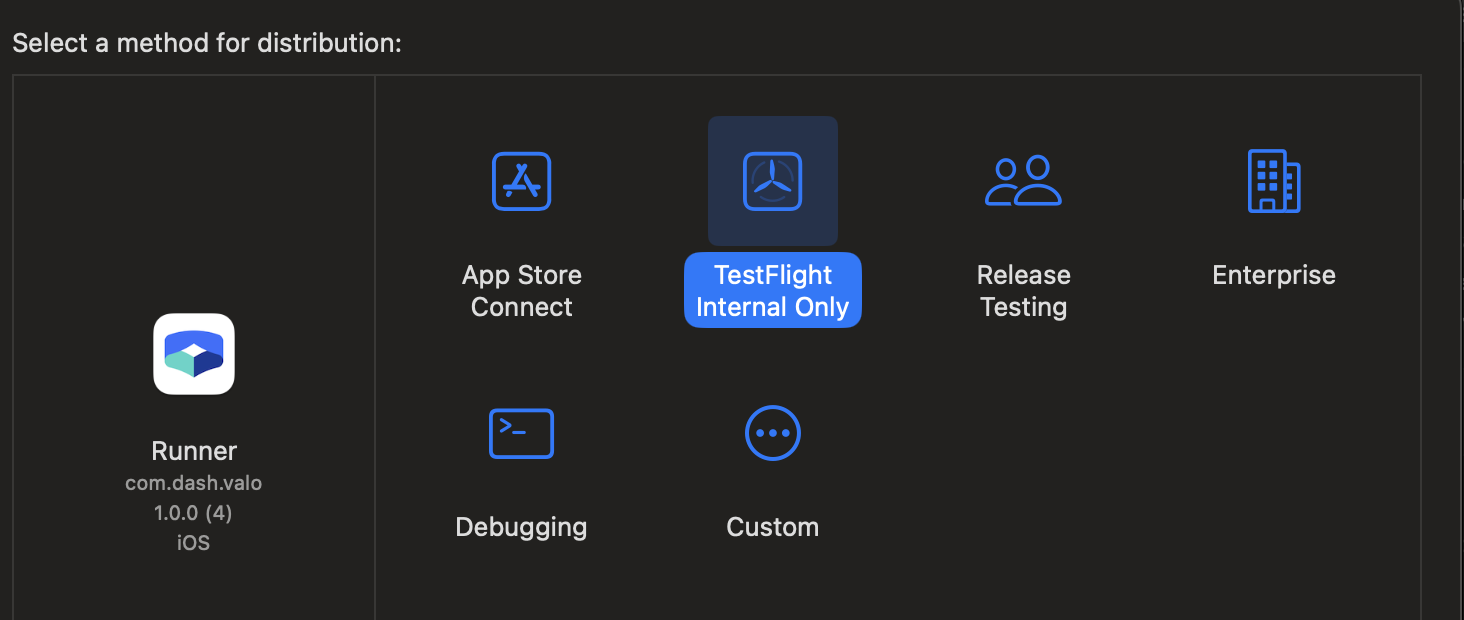Choose App Store Connect as distribution method
The image size is (1464, 620).
point(521,290)
